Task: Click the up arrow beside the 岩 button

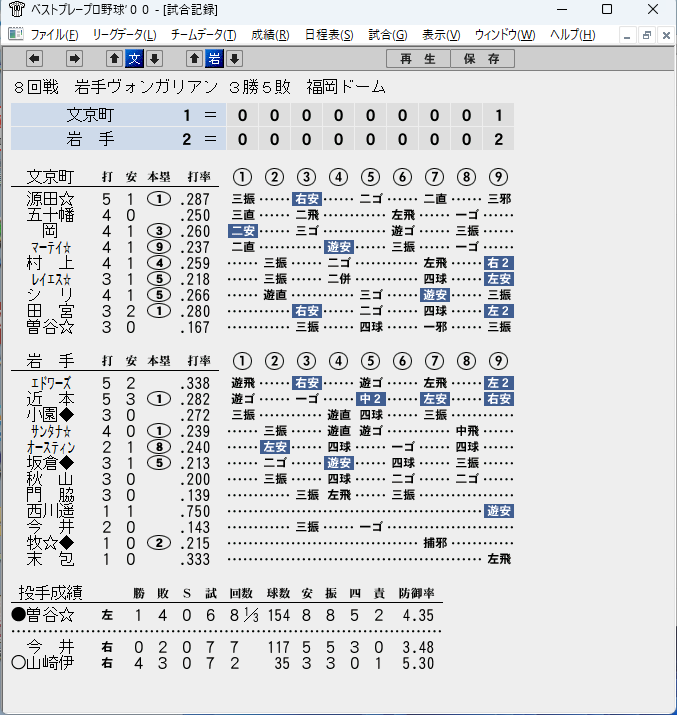Action: [x=195, y=58]
